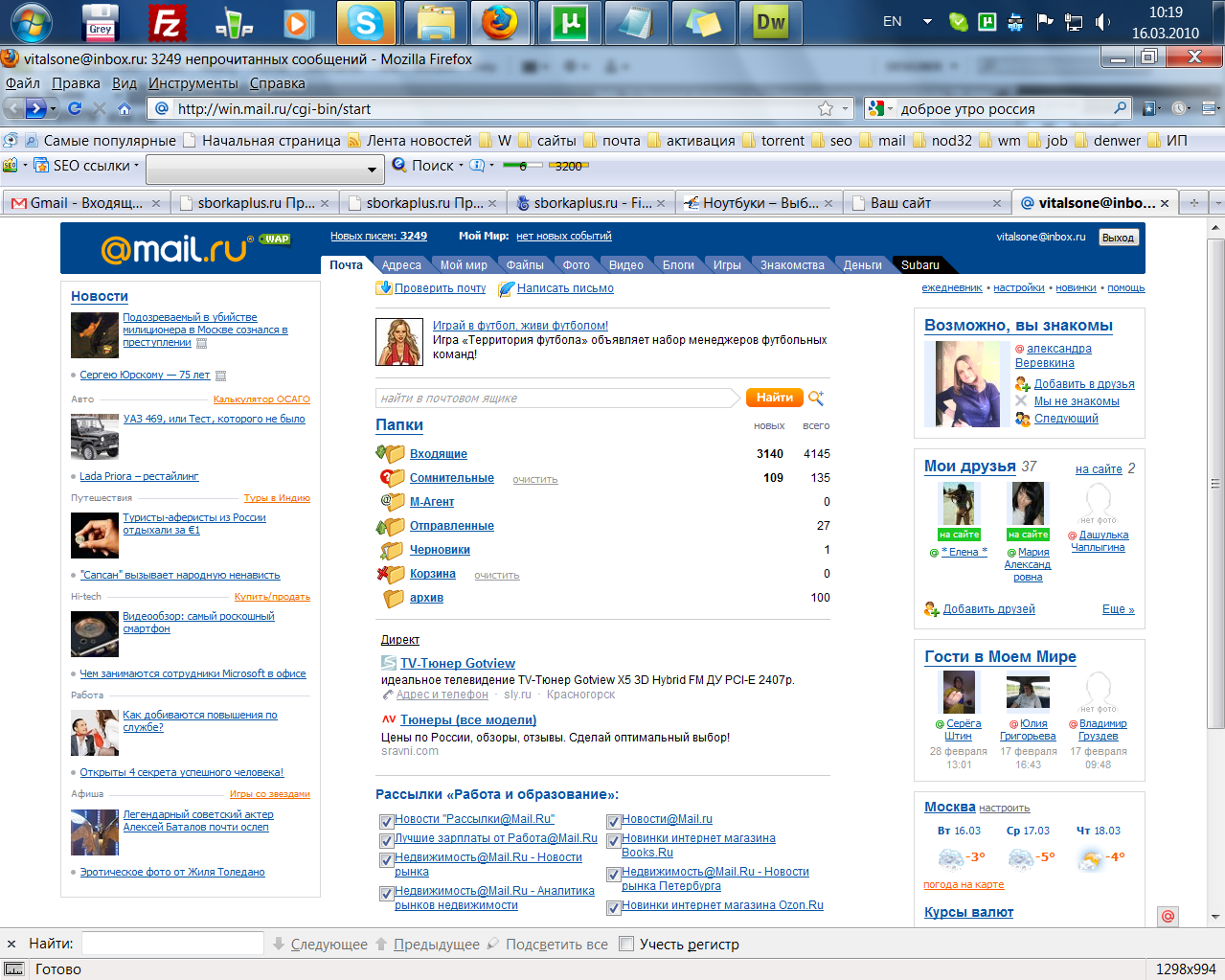Click очистить next to Сомнительные

534,479
